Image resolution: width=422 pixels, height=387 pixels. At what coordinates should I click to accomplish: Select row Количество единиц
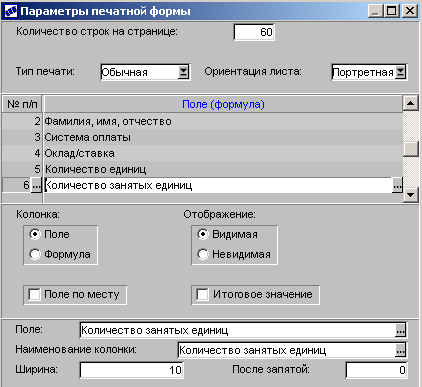click(x=223, y=169)
